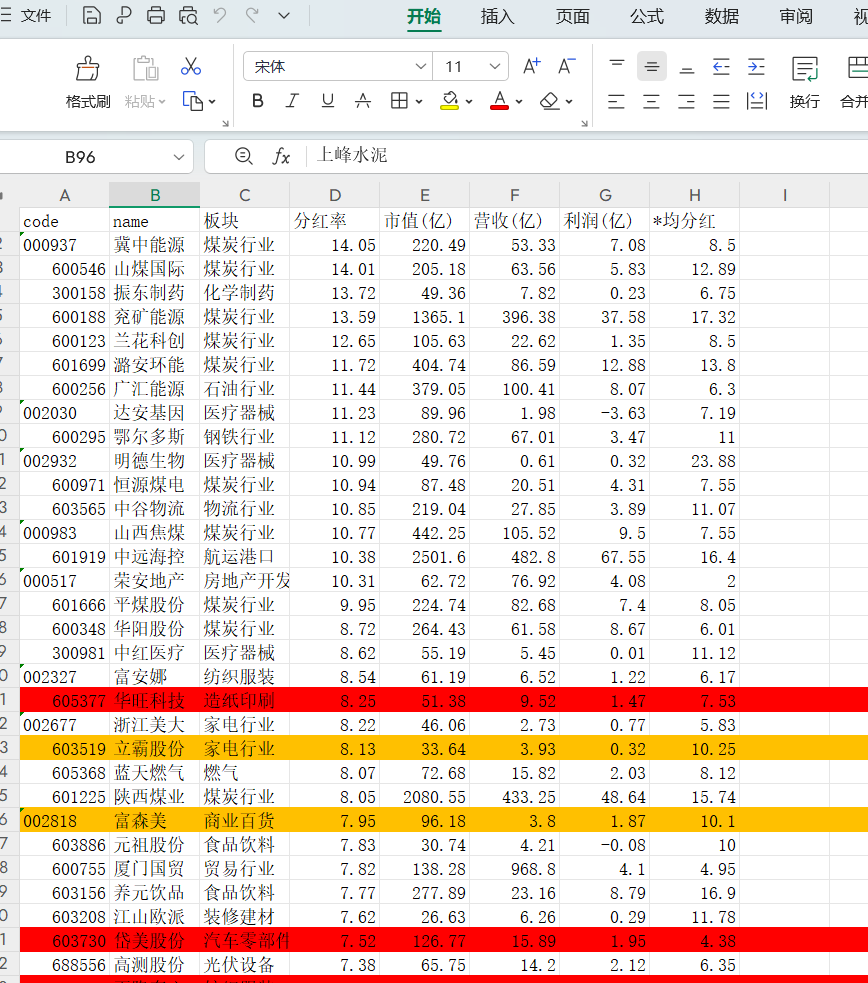Switch to the 页面 tab
Viewport: 868px width, 983px height.
pos(572,16)
